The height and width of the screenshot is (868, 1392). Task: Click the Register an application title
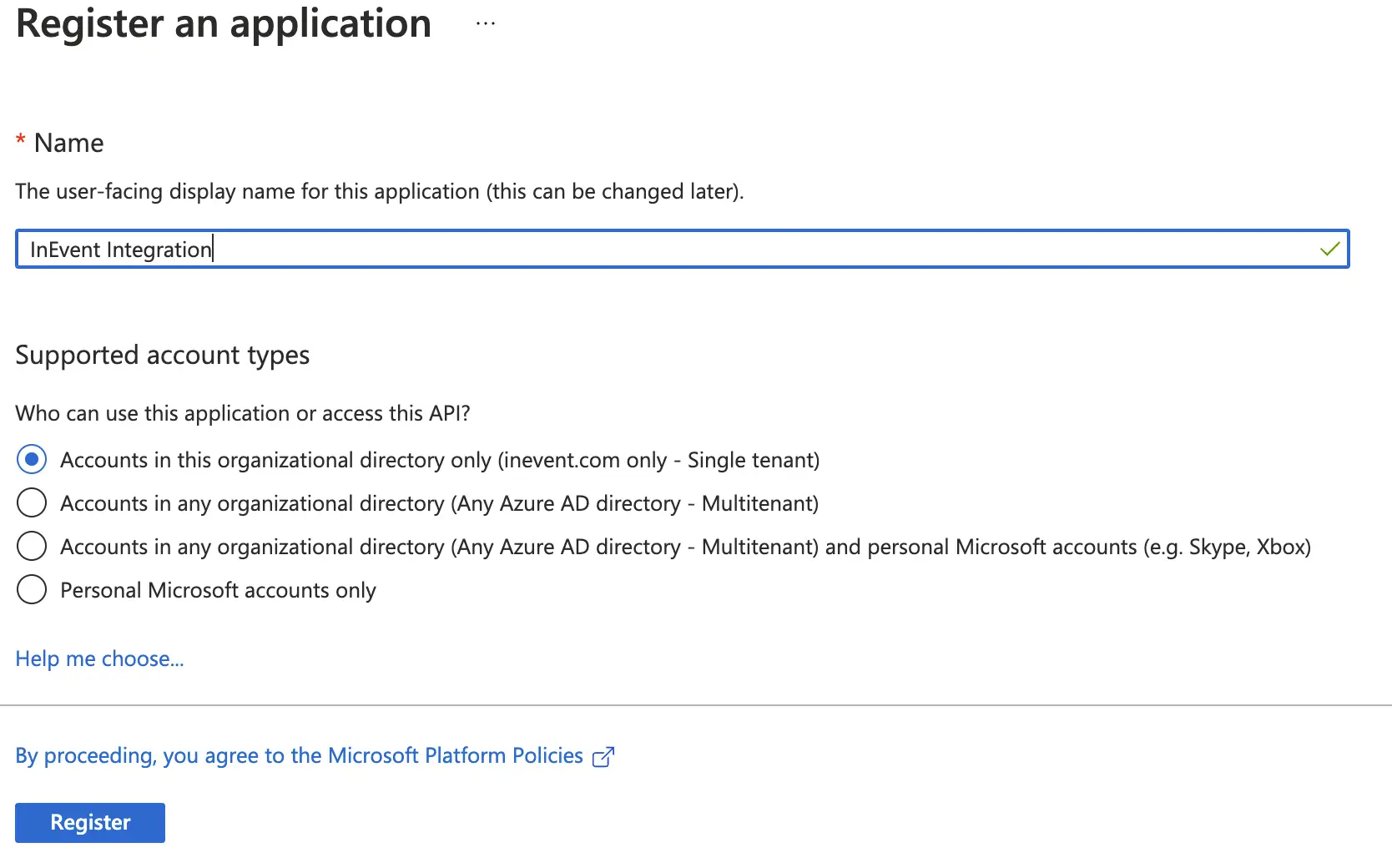(x=224, y=24)
